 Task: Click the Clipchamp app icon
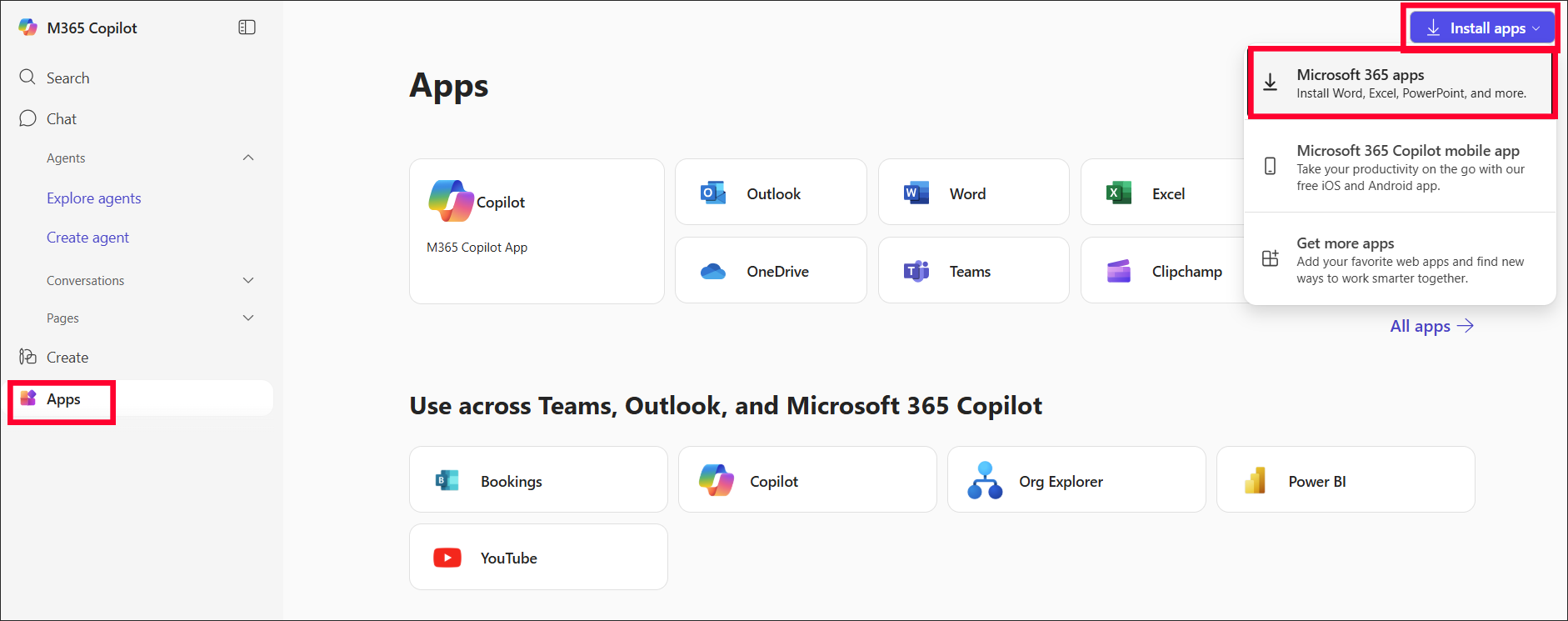[1119, 271]
